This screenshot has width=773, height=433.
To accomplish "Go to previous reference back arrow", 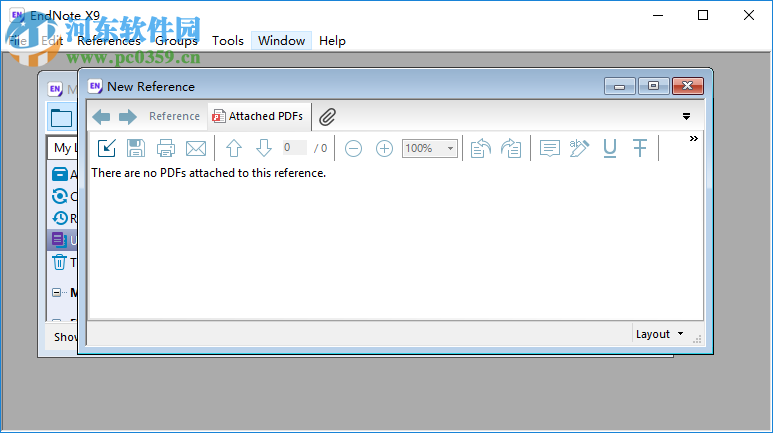I will click(101, 117).
